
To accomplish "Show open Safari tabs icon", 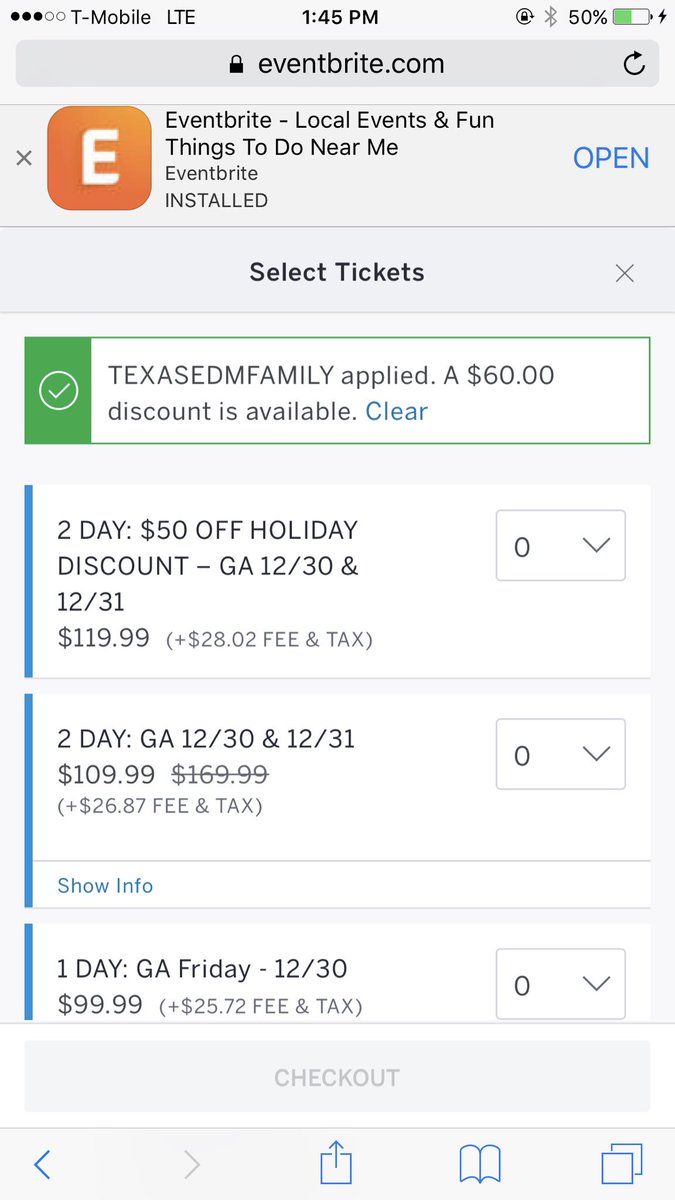I will (x=621, y=1164).
